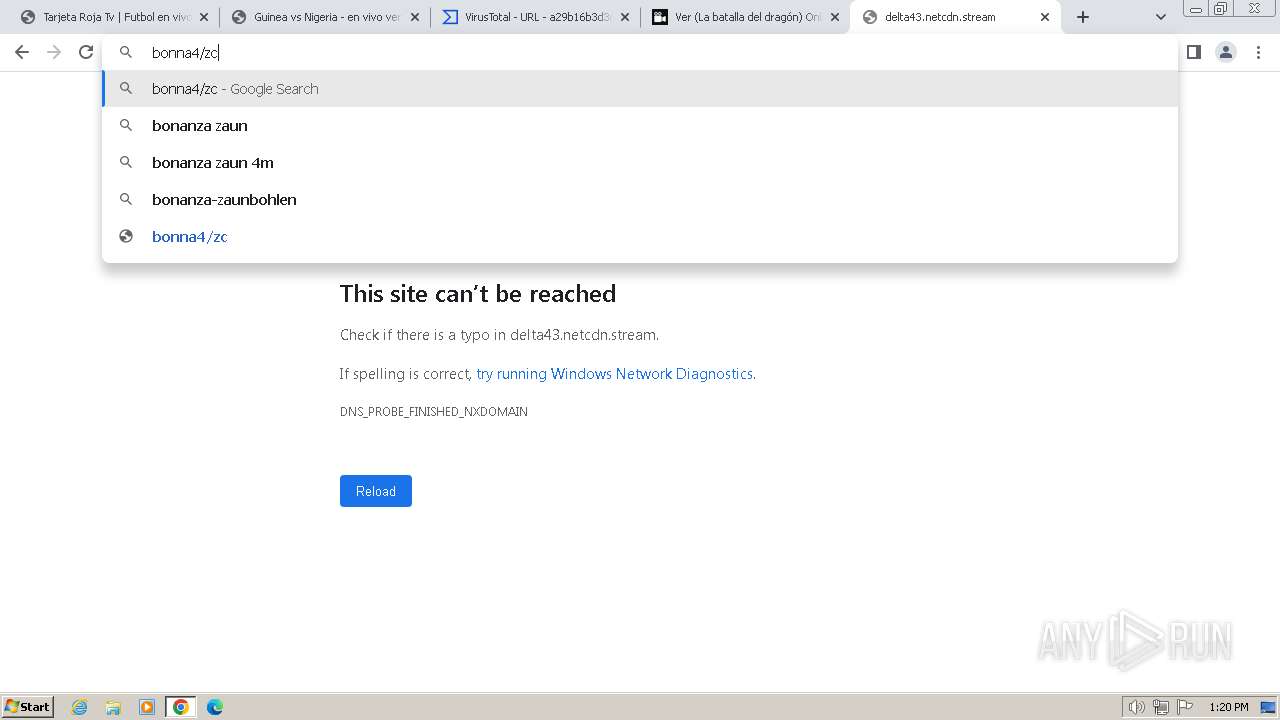This screenshot has height=720, width=1280.
Task: Click the film favicon on La batalla tab
Action: point(660,17)
